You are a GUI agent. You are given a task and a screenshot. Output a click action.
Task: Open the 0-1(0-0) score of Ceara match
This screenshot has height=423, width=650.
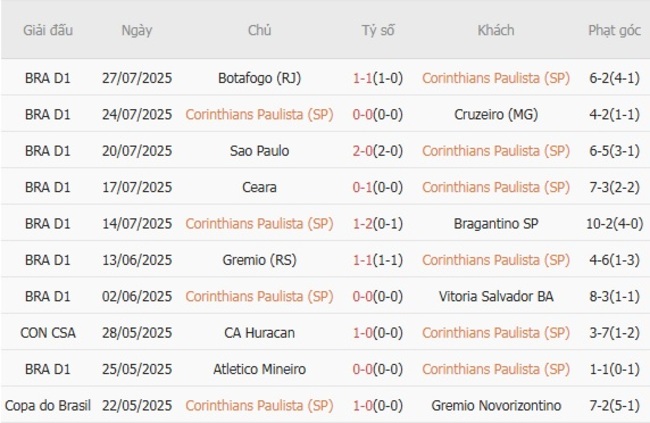[378, 187]
